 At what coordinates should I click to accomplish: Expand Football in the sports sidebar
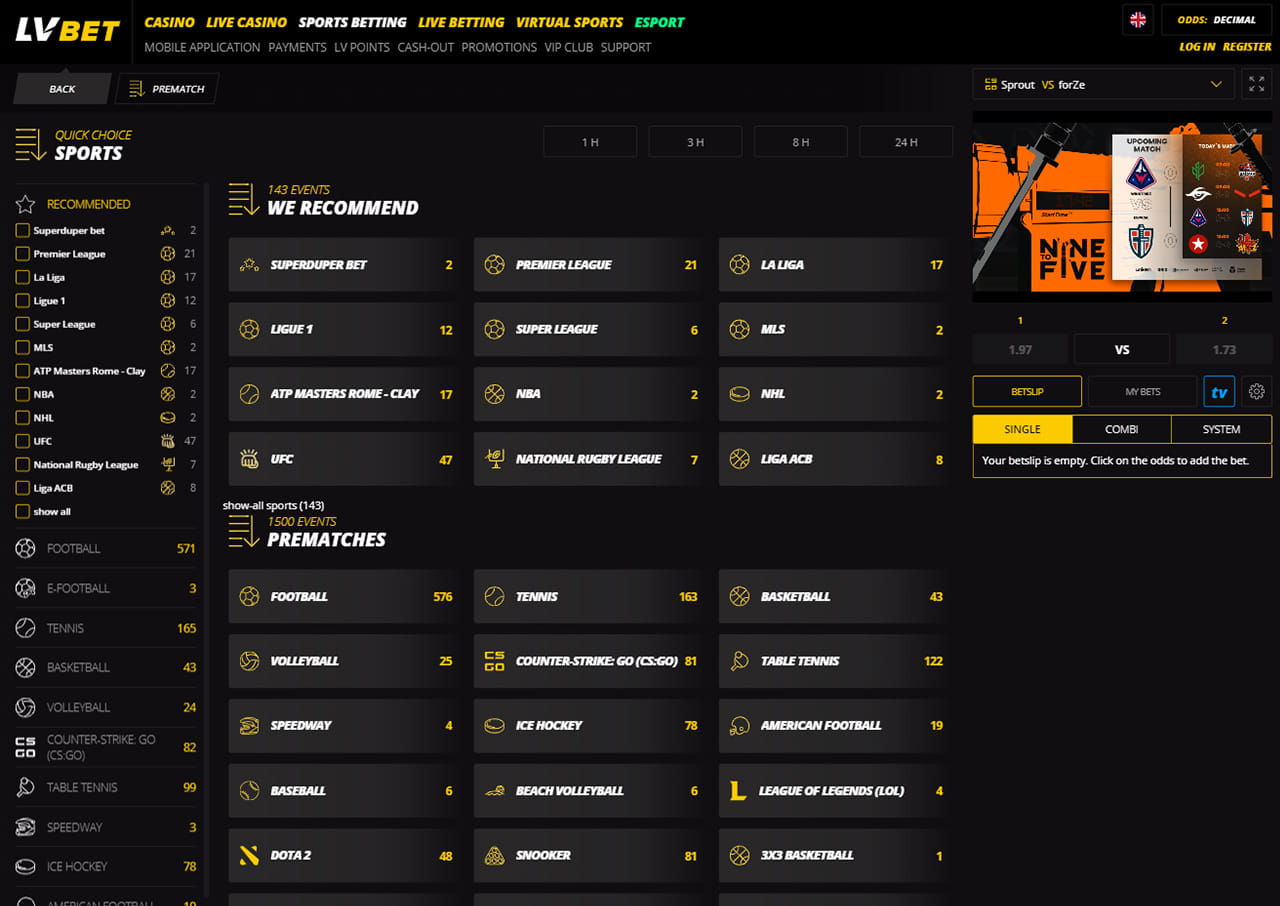(x=105, y=548)
